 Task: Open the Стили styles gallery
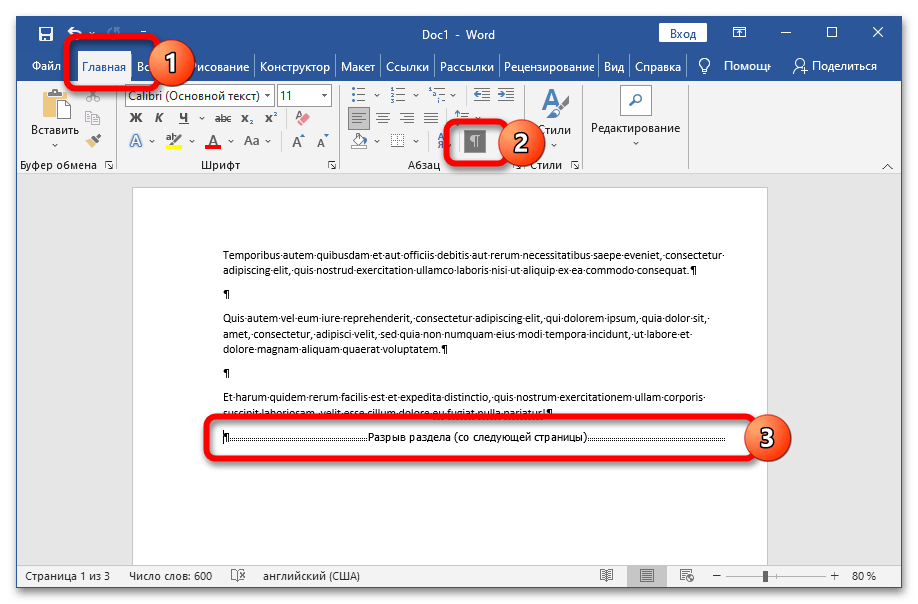pos(554,118)
